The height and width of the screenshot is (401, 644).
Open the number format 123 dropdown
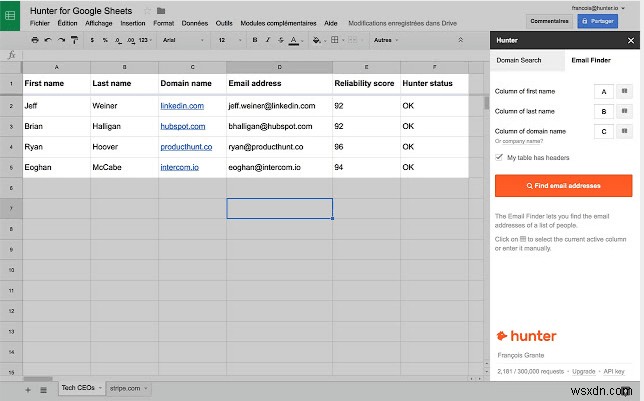(x=145, y=40)
